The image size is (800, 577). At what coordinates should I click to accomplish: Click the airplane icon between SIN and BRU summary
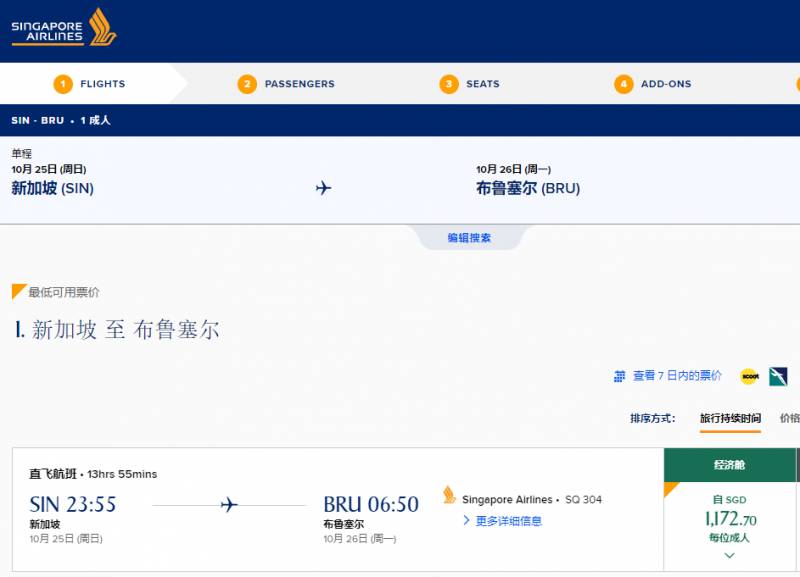tap(323, 188)
